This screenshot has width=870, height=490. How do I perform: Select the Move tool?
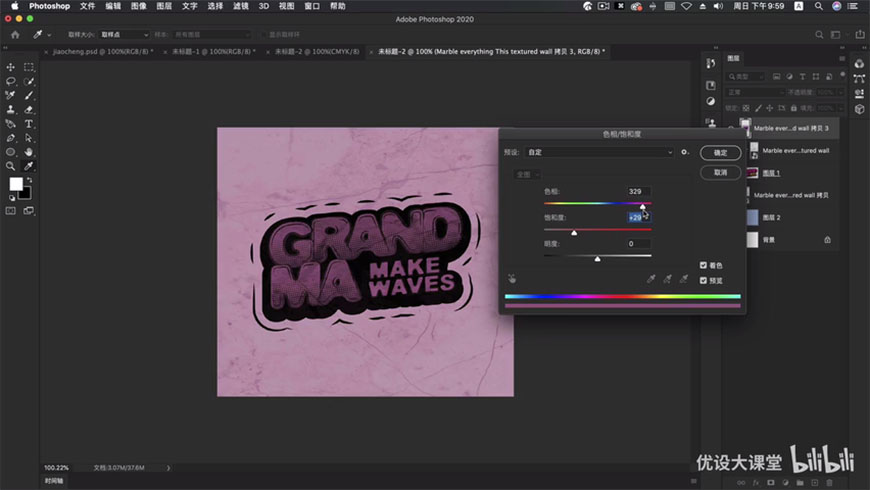(11, 67)
